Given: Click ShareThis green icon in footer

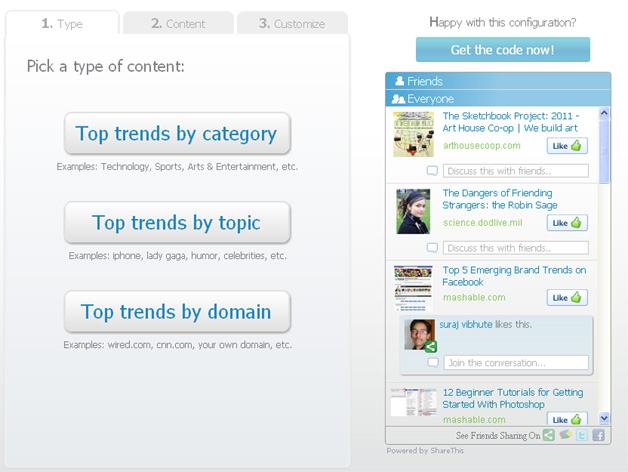Looking at the screenshot, I should click(549, 435).
